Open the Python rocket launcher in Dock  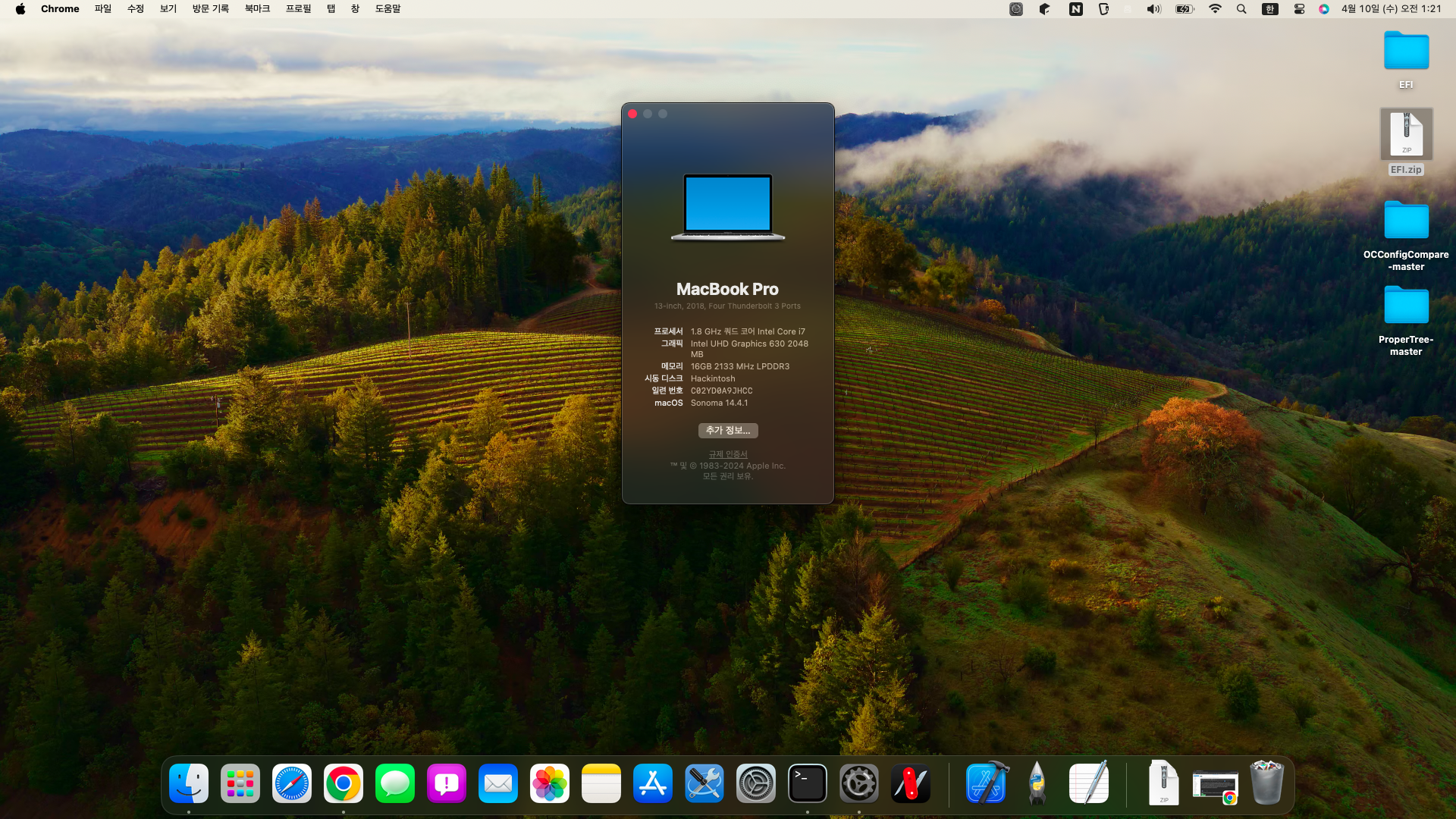pyautogui.click(x=1037, y=783)
